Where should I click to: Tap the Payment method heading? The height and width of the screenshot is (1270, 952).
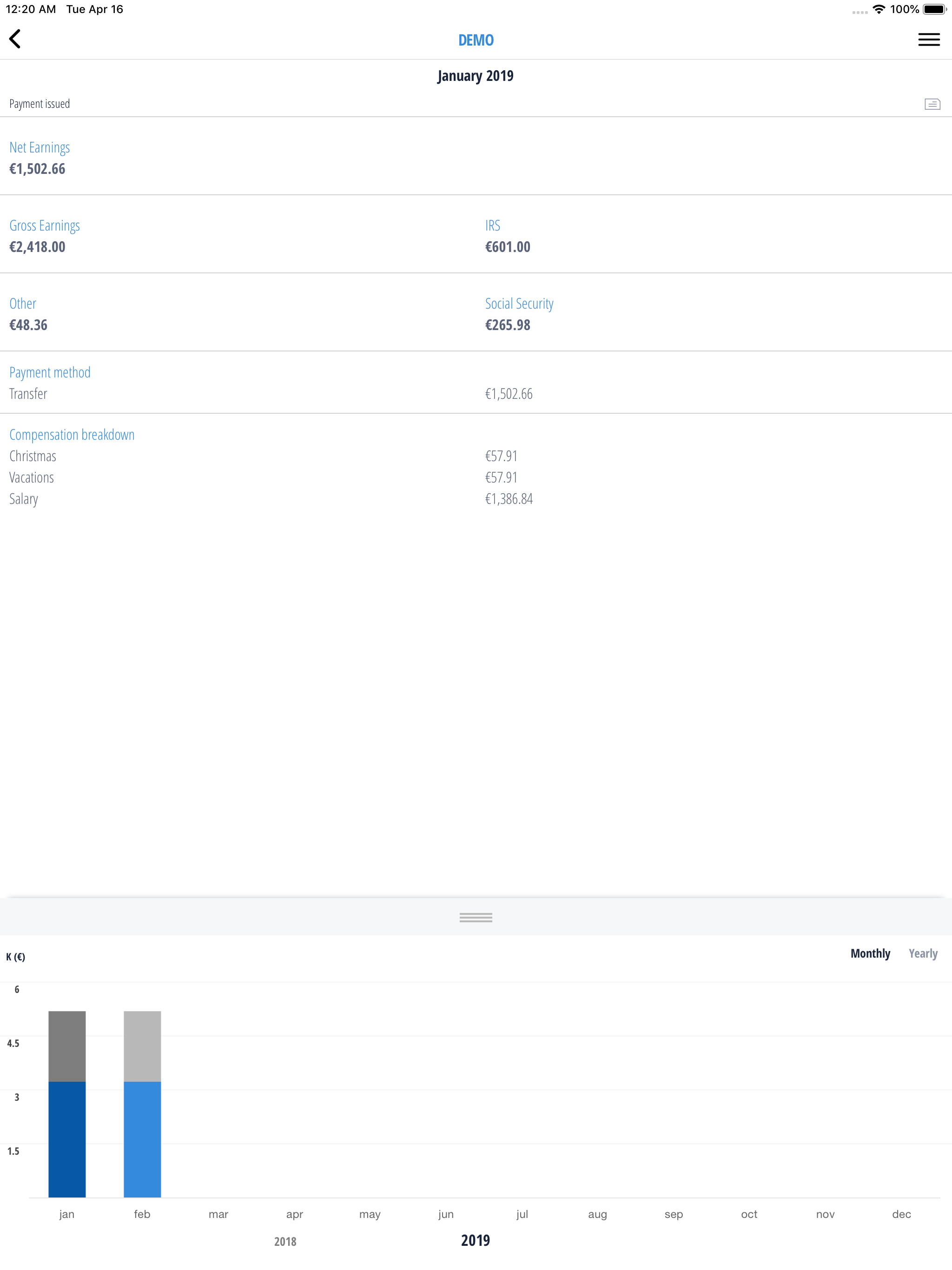(50, 373)
